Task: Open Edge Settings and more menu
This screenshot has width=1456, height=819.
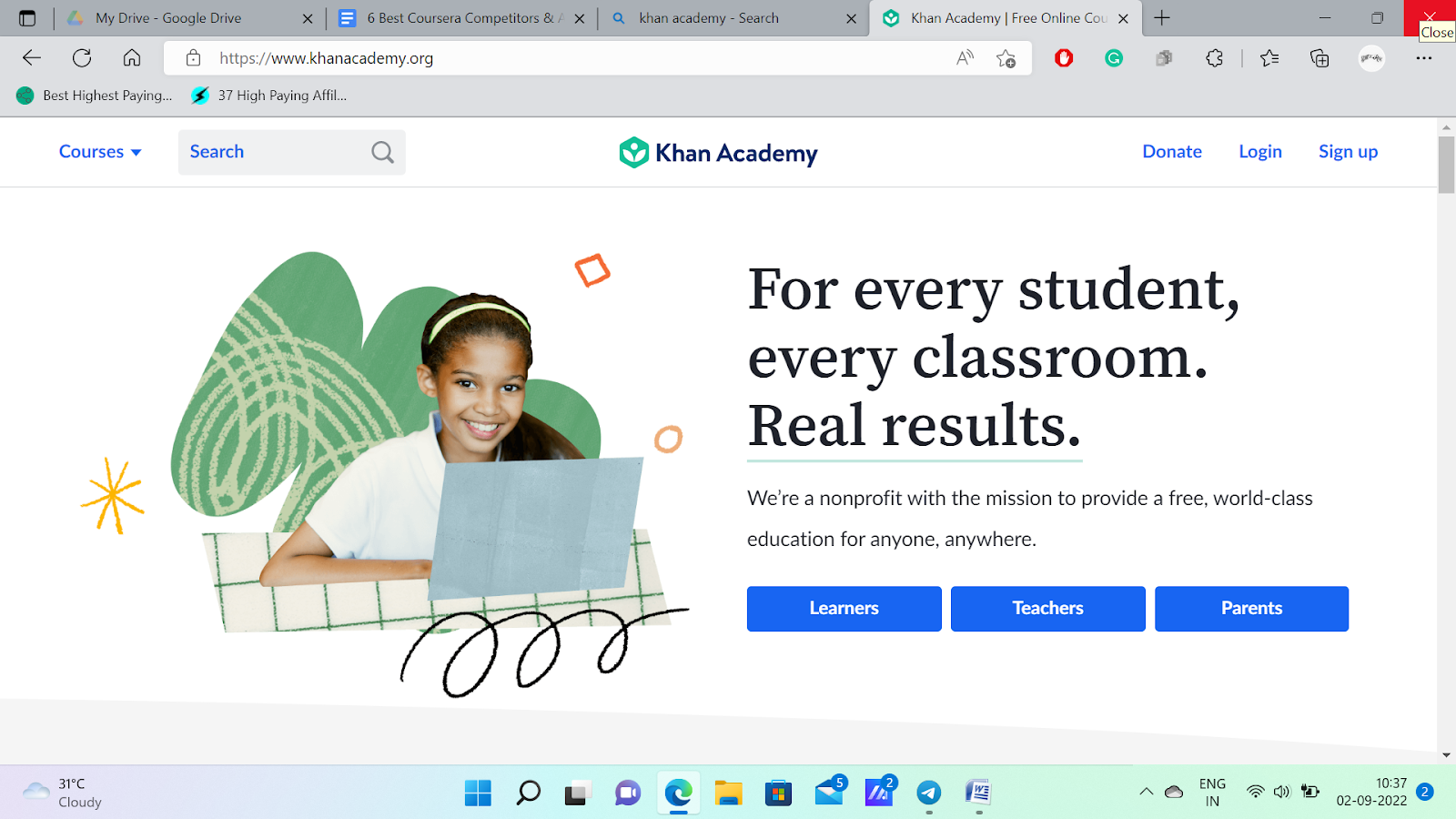Action: tap(1424, 58)
